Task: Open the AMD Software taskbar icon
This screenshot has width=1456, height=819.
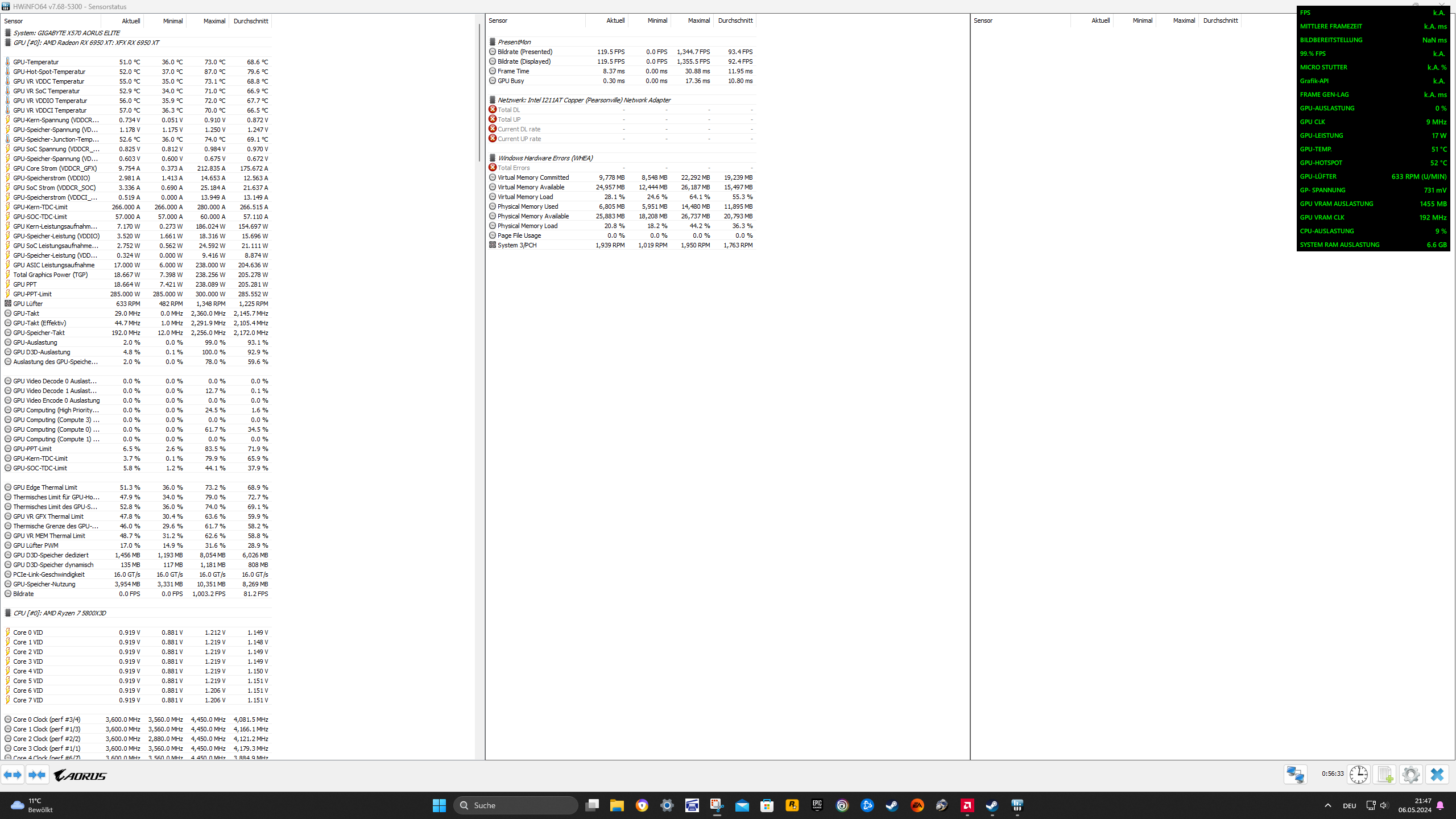Action: coord(967,805)
